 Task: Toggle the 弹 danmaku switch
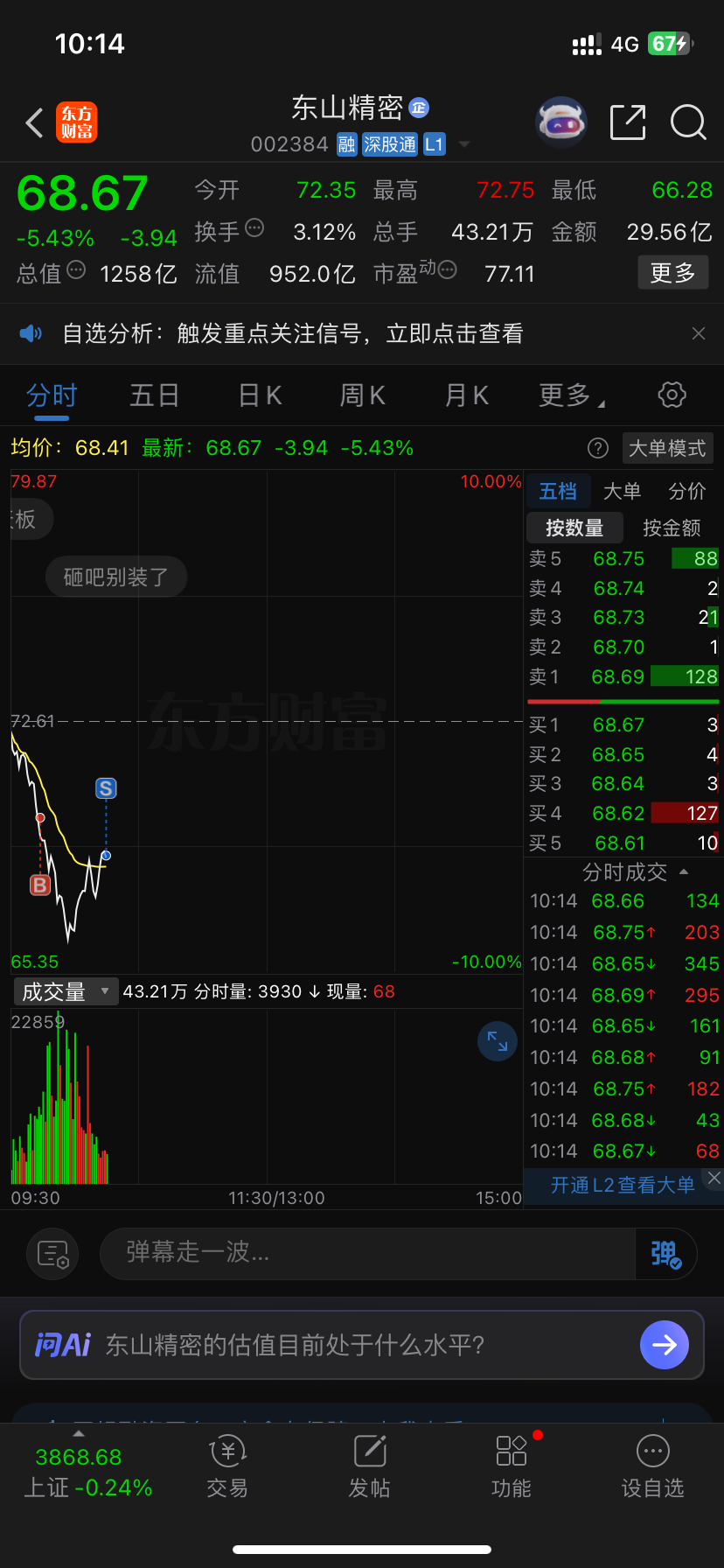665,1253
